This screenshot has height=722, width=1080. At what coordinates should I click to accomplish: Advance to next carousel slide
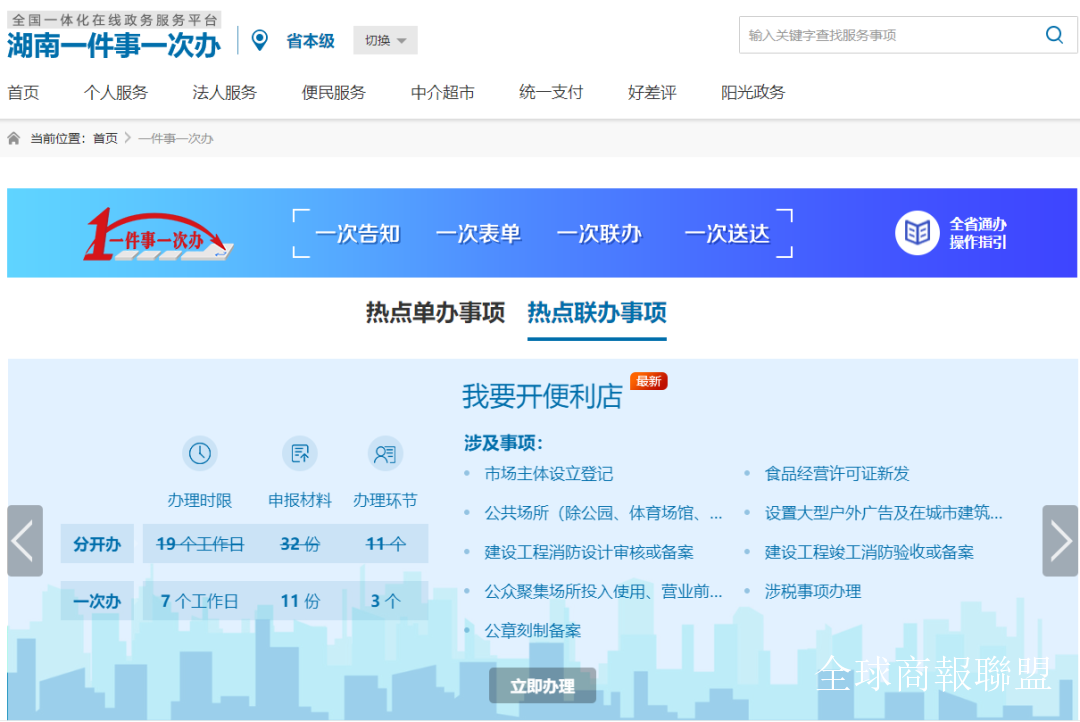click(1060, 541)
